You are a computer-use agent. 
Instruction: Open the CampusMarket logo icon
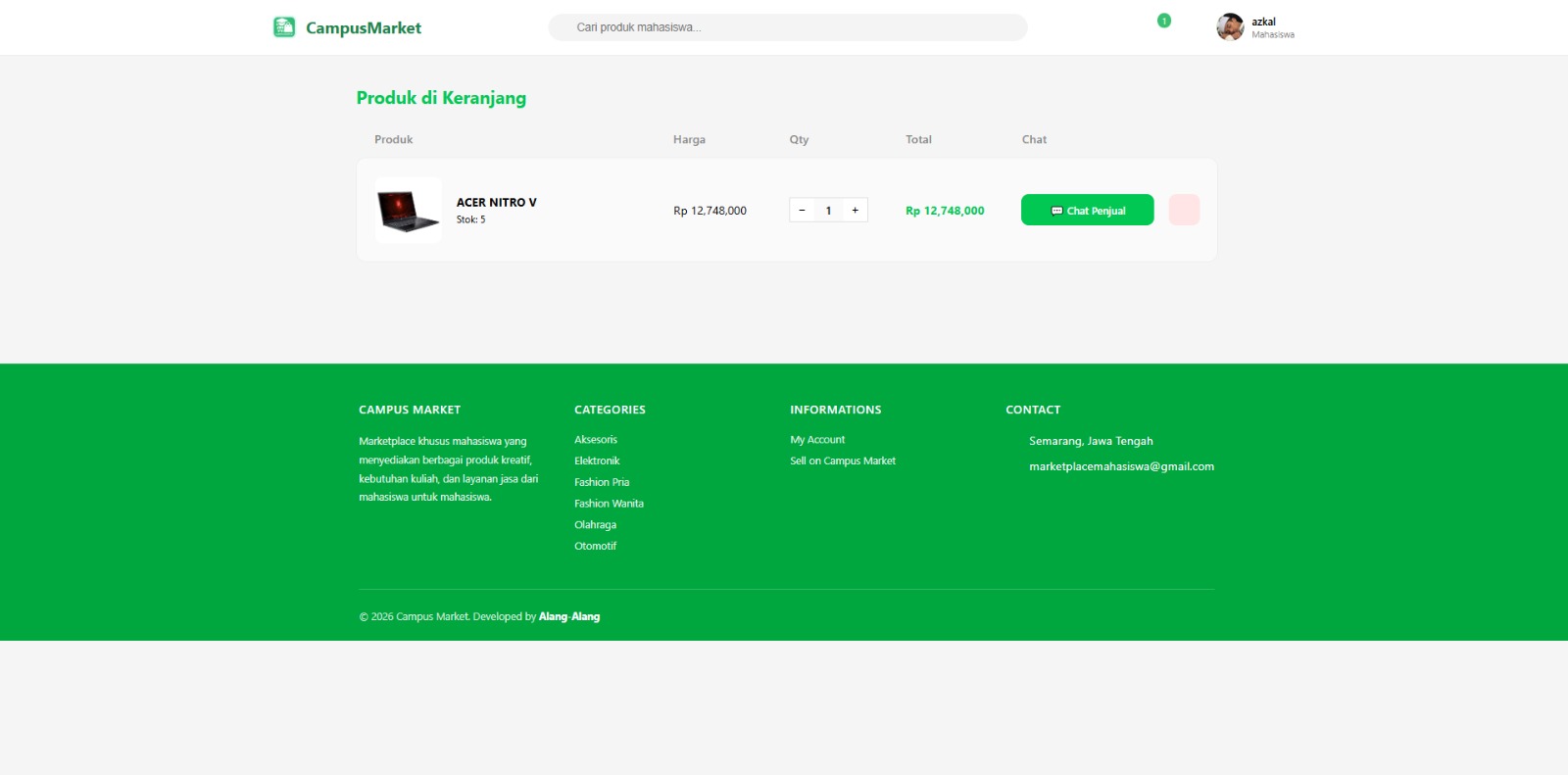coord(284,27)
